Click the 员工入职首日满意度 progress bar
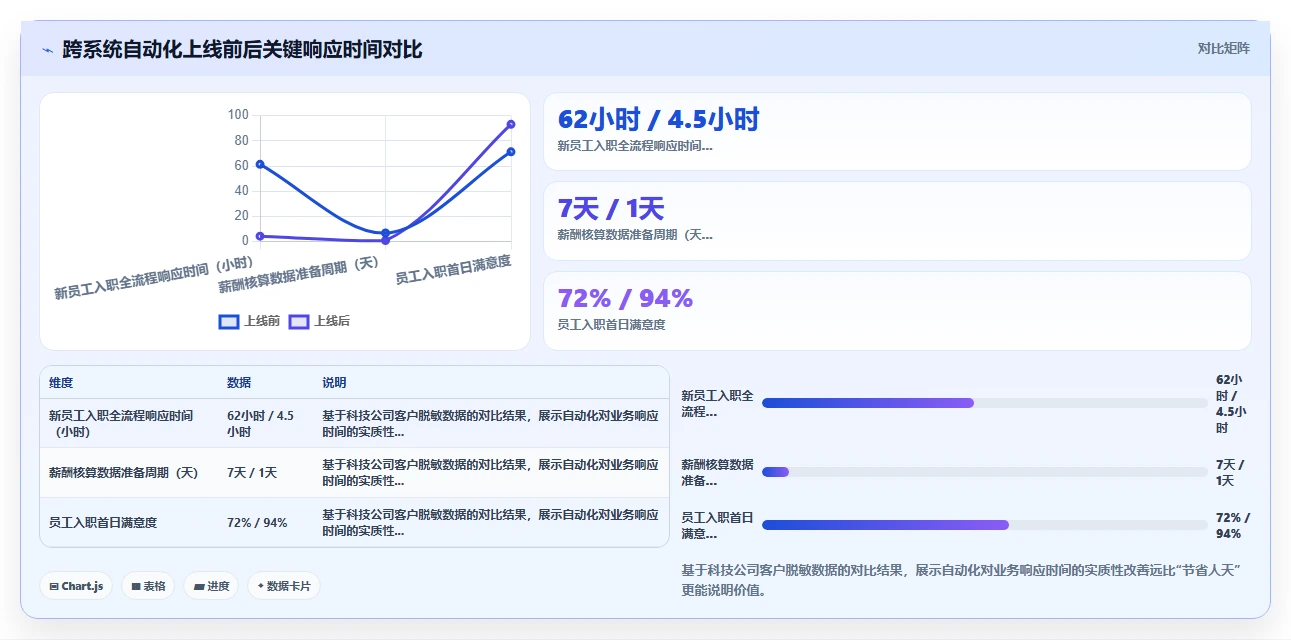This screenshot has height=640, width=1291. click(x=984, y=525)
